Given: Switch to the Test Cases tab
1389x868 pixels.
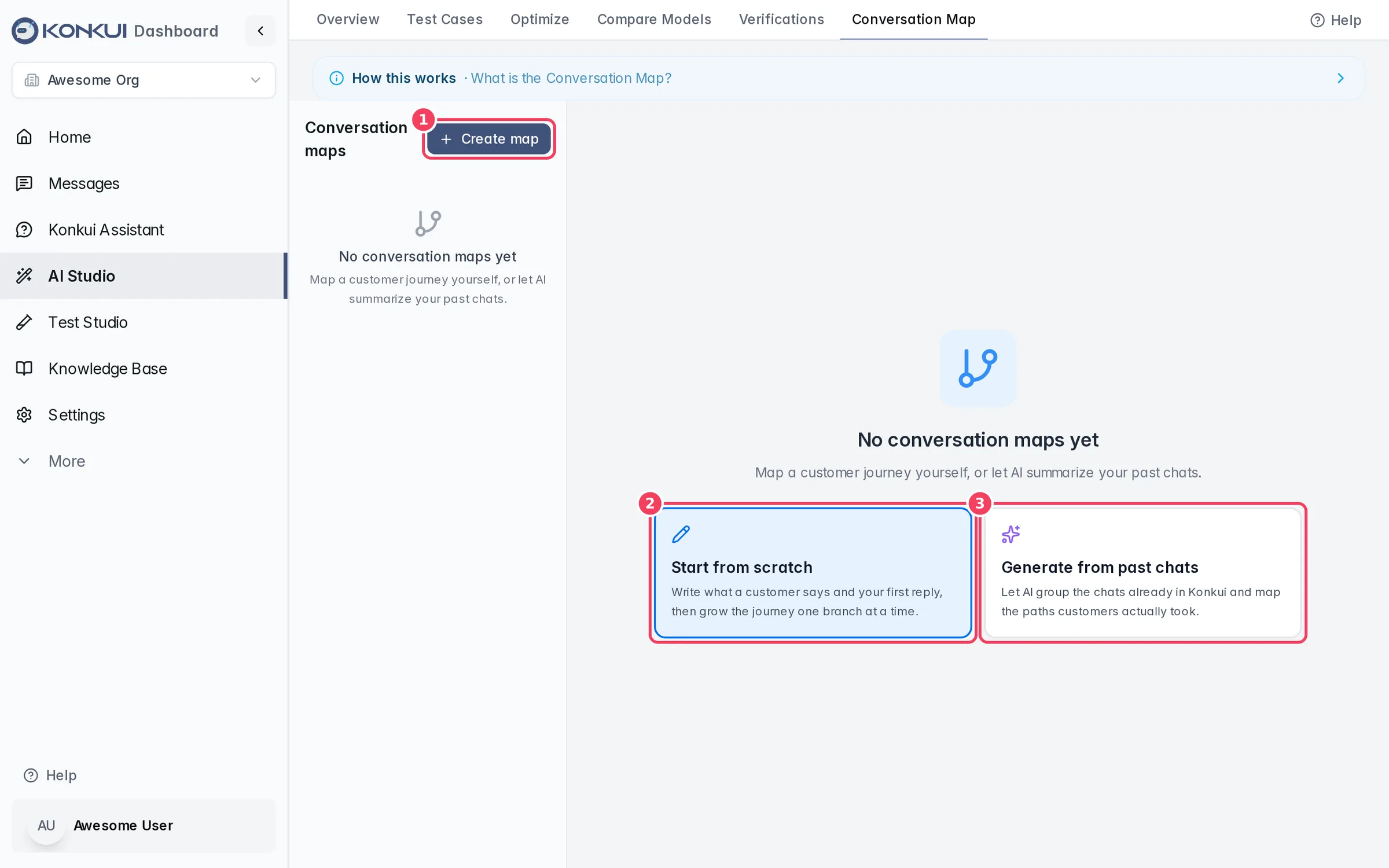Looking at the screenshot, I should point(444,19).
